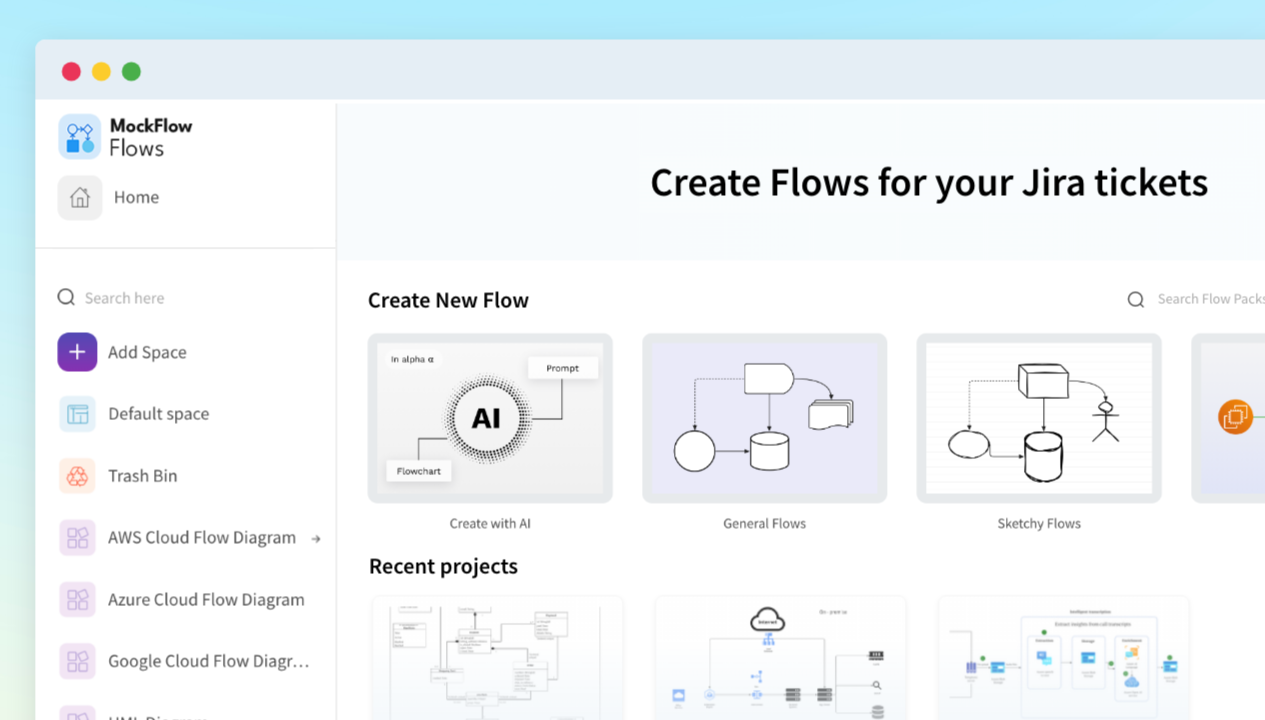Open the Default space icon
This screenshot has width=1265, height=720.
coord(77,414)
